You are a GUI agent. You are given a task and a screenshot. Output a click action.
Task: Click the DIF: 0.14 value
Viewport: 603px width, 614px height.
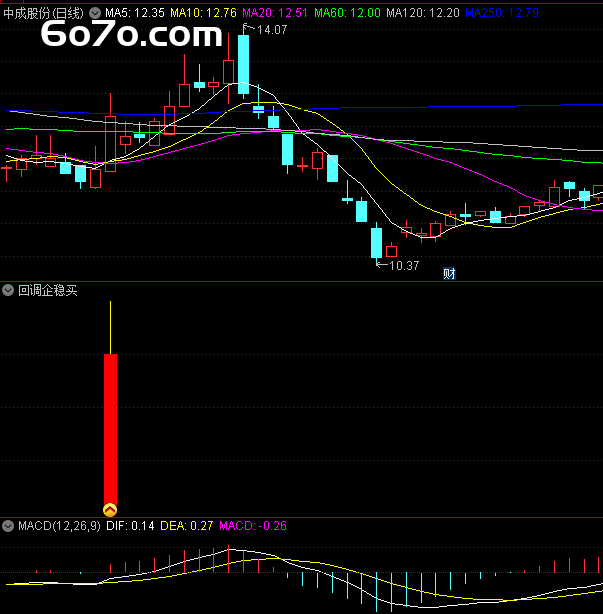point(130,526)
